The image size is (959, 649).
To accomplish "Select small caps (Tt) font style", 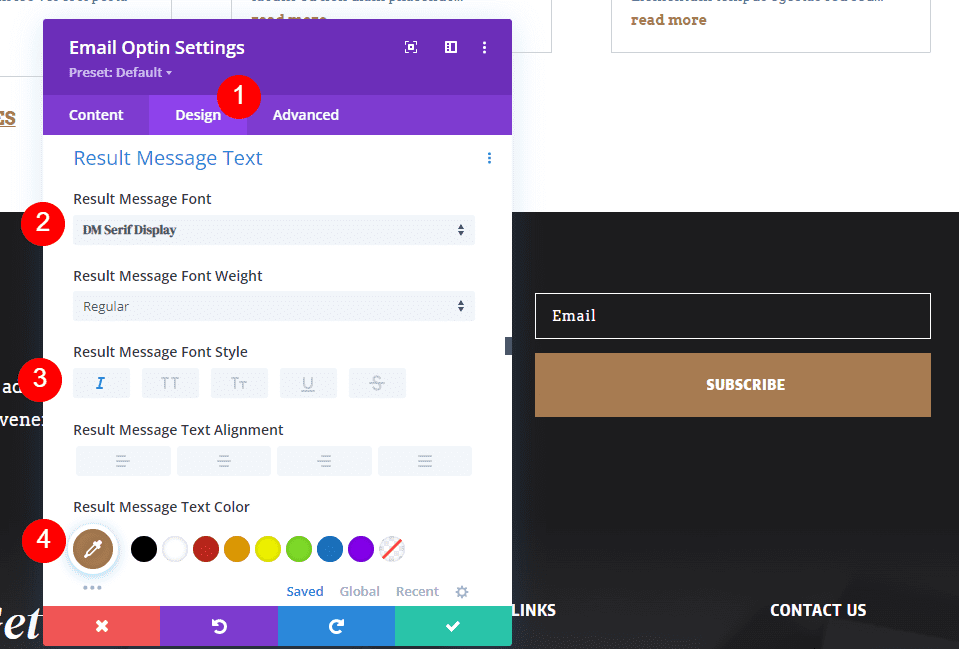I will click(x=239, y=382).
